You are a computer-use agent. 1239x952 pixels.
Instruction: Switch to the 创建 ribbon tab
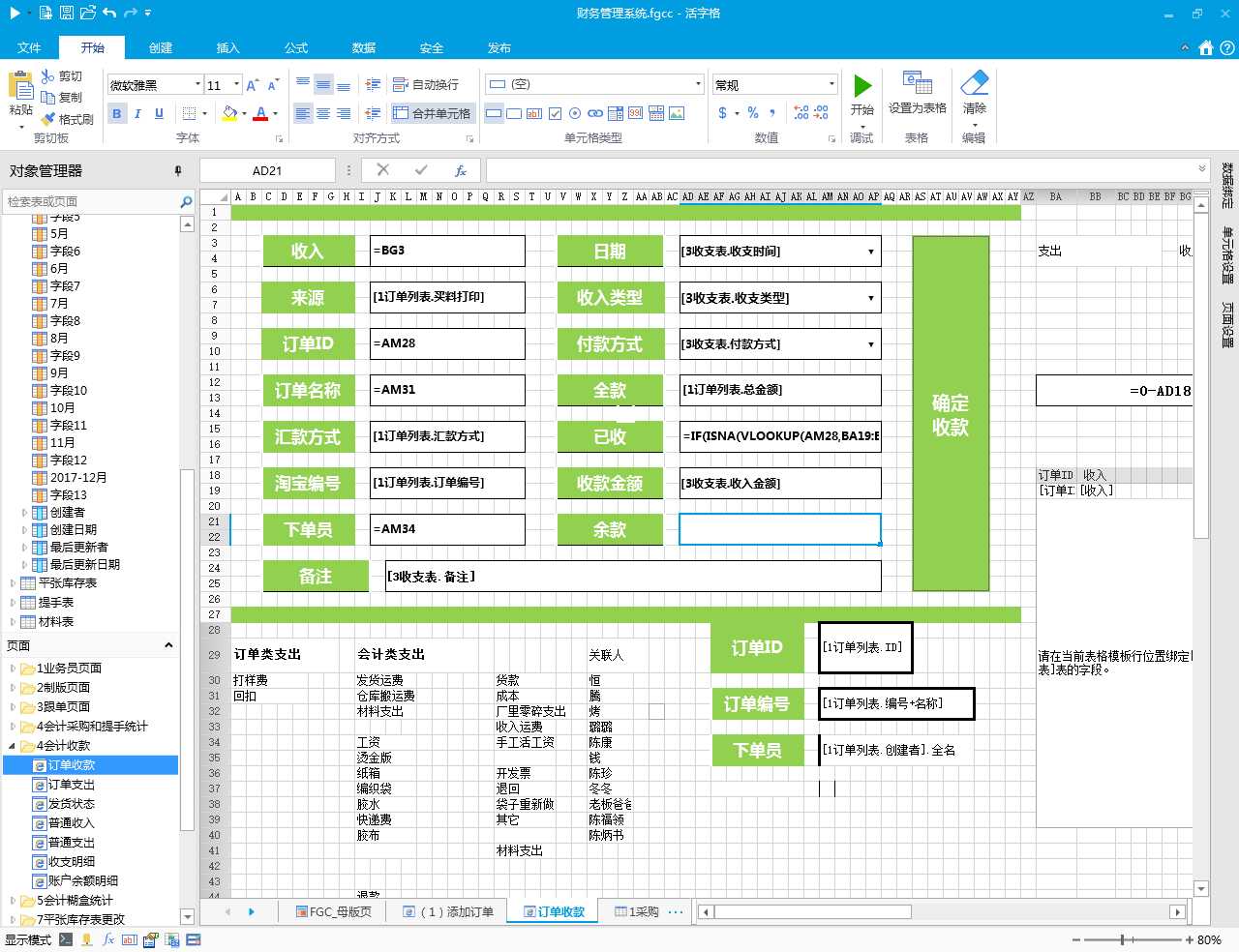pos(161,48)
